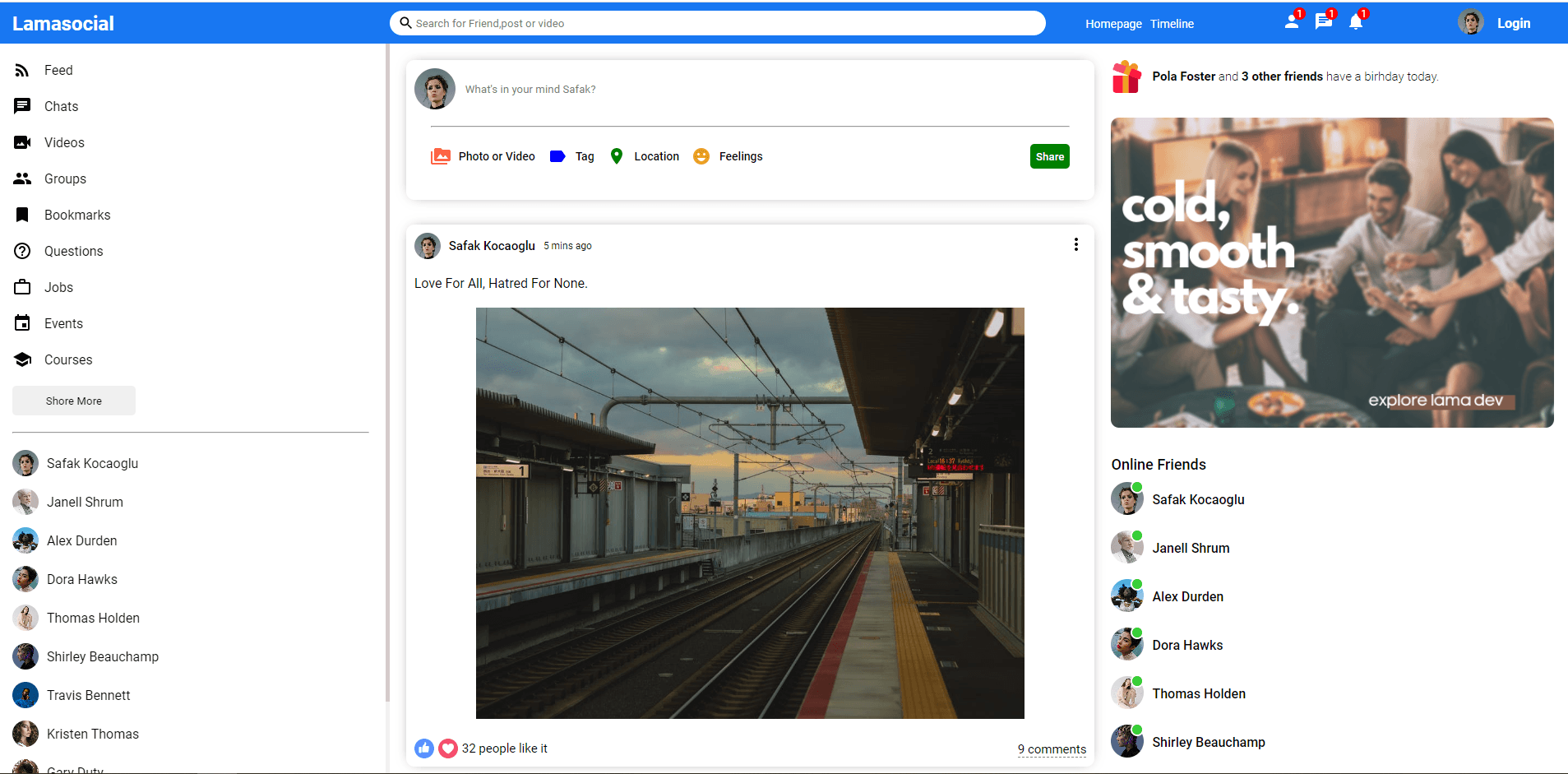Open the three-dot menu on Safak's post
Image resolution: width=1568 pixels, height=774 pixels.
(1075, 244)
